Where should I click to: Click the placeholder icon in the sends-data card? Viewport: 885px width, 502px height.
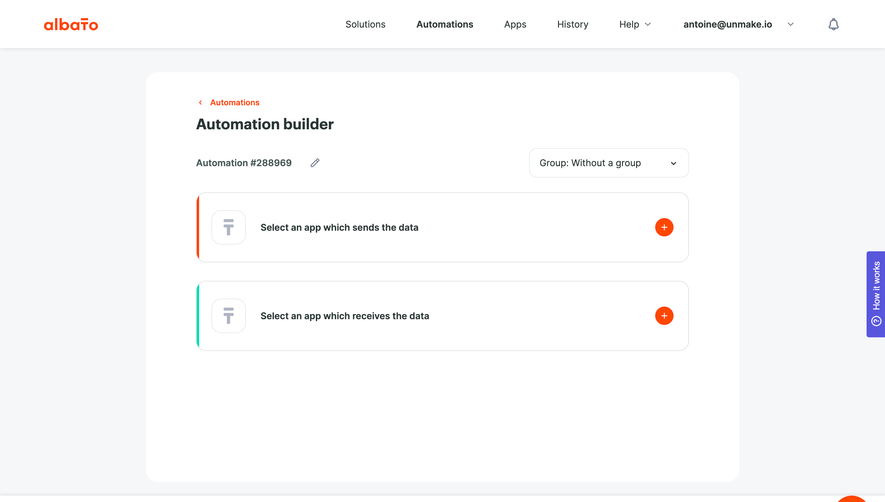click(x=229, y=227)
